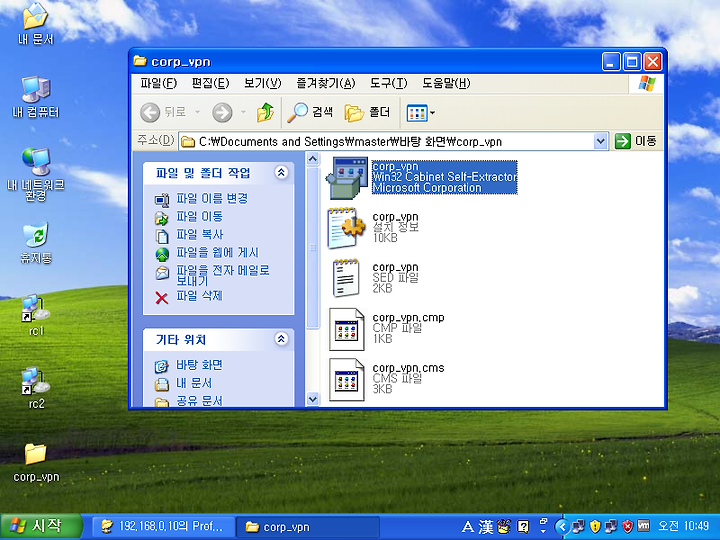Switch to 192.168.0.10의 Prof... taskbar item
The width and height of the screenshot is (720, 540).
(x=164, y=526)
